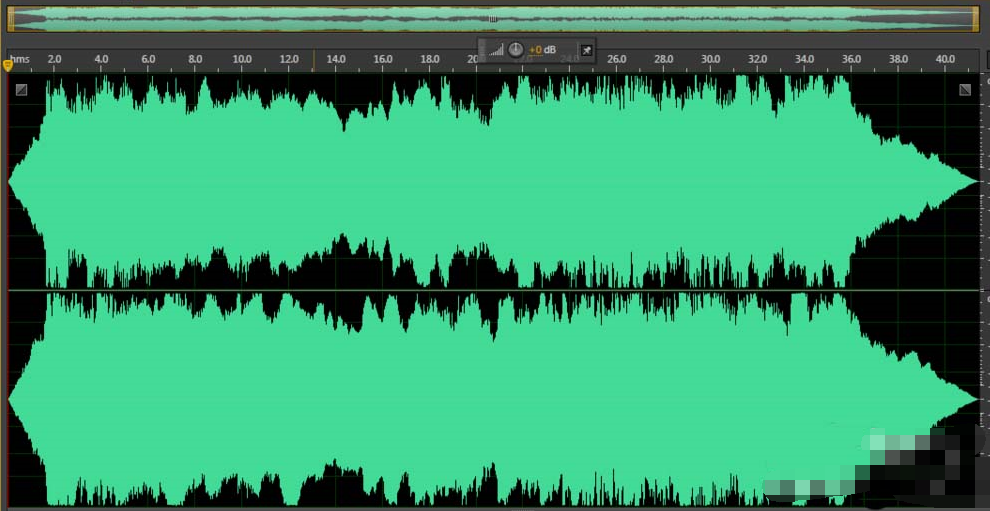Screen dimensions: 990x511
Task: Click the yellow playhead marker at timeline start
Action: [8, 66]
